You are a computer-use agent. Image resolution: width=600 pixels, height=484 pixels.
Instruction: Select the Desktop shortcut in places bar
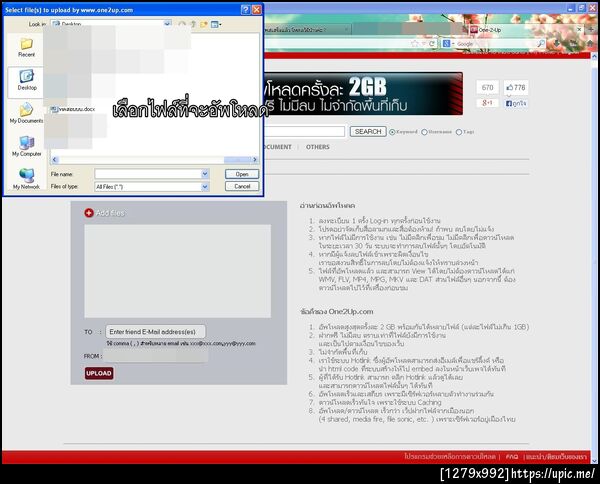(26, 81)
